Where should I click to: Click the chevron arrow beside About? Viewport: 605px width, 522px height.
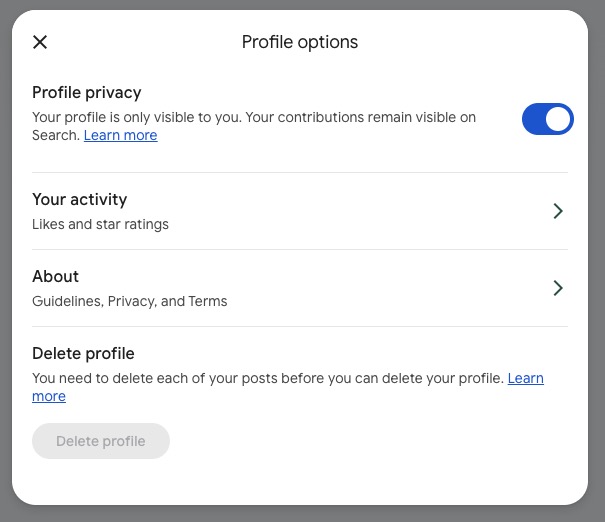pos(558,288)
